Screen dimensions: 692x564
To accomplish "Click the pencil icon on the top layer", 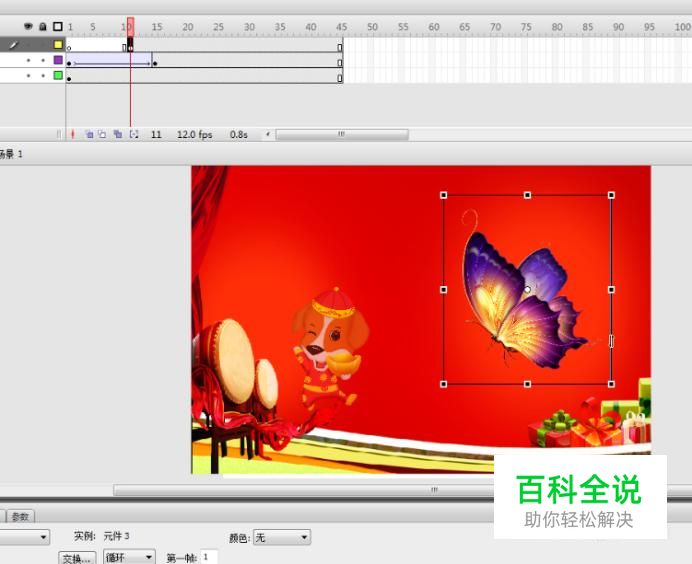I will click(14, 45).
